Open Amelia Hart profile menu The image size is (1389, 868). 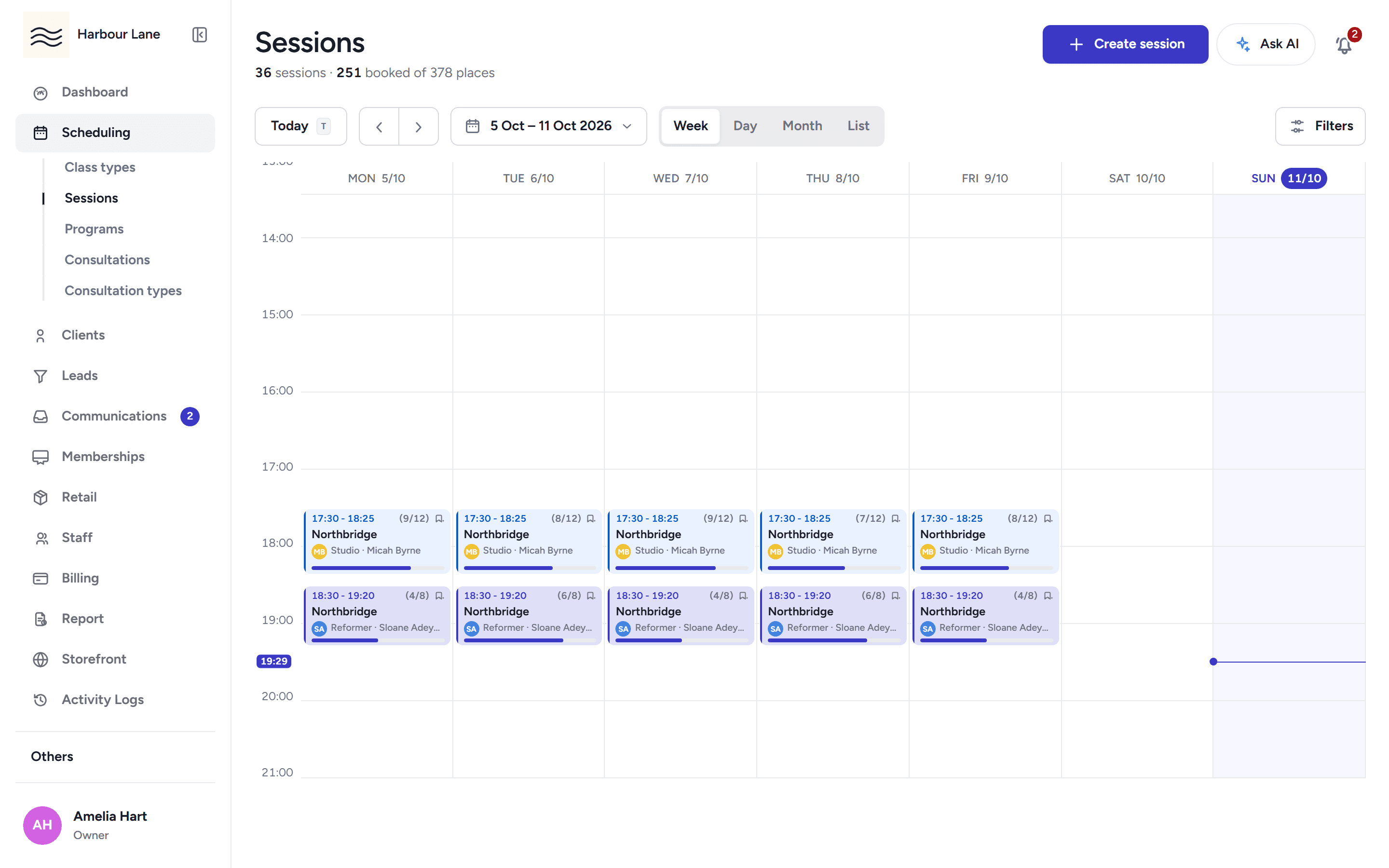point(115,825)
